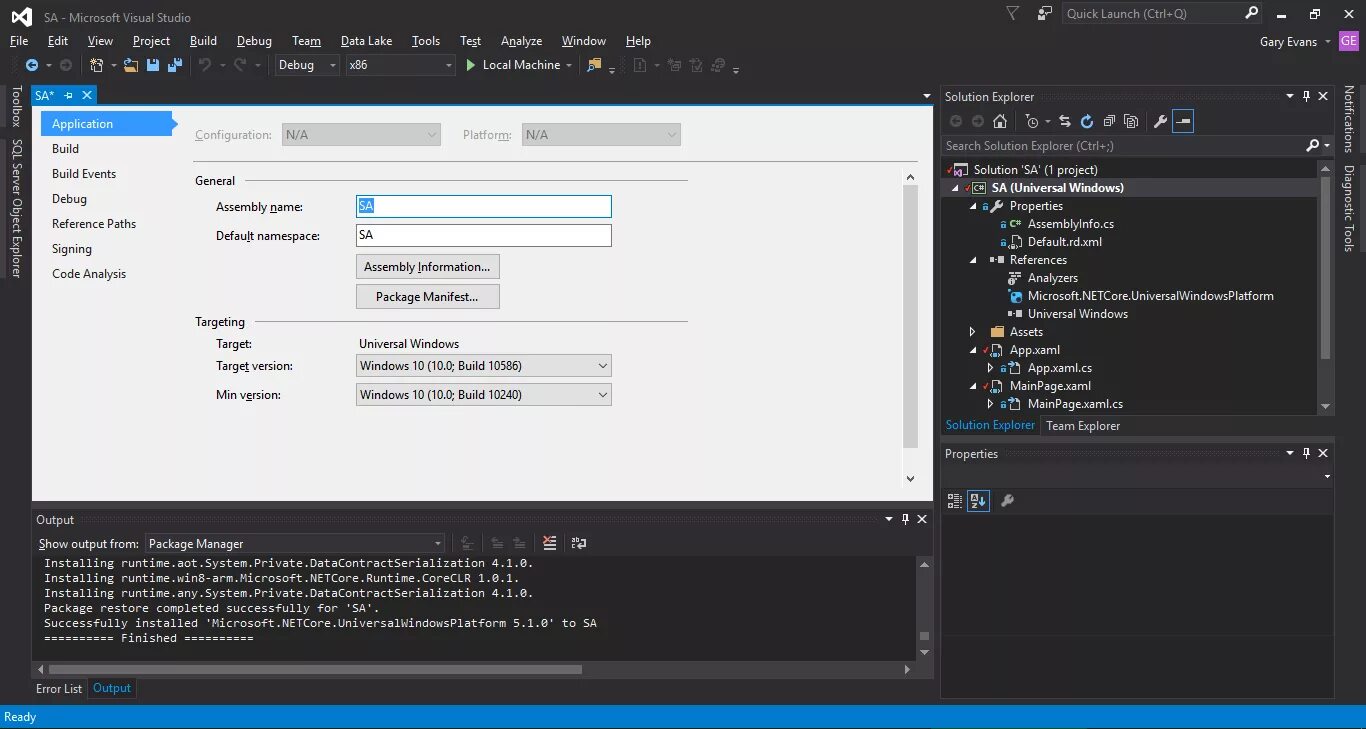Open SQL Server Object Explorer side tab

16,209
